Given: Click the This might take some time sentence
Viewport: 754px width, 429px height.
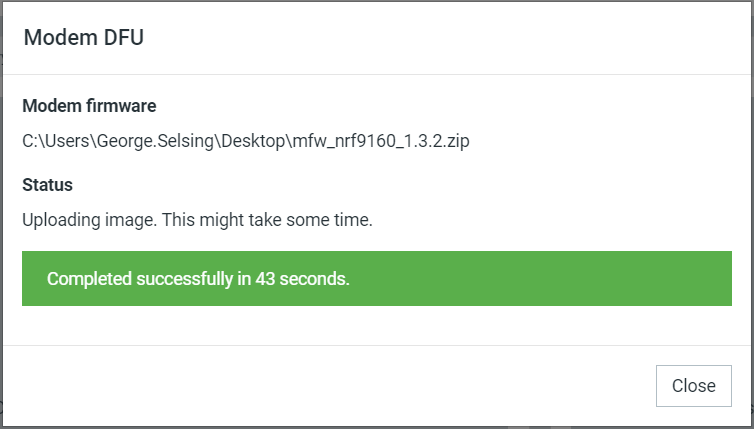Looking at the screenshot, I should [267, 220].
